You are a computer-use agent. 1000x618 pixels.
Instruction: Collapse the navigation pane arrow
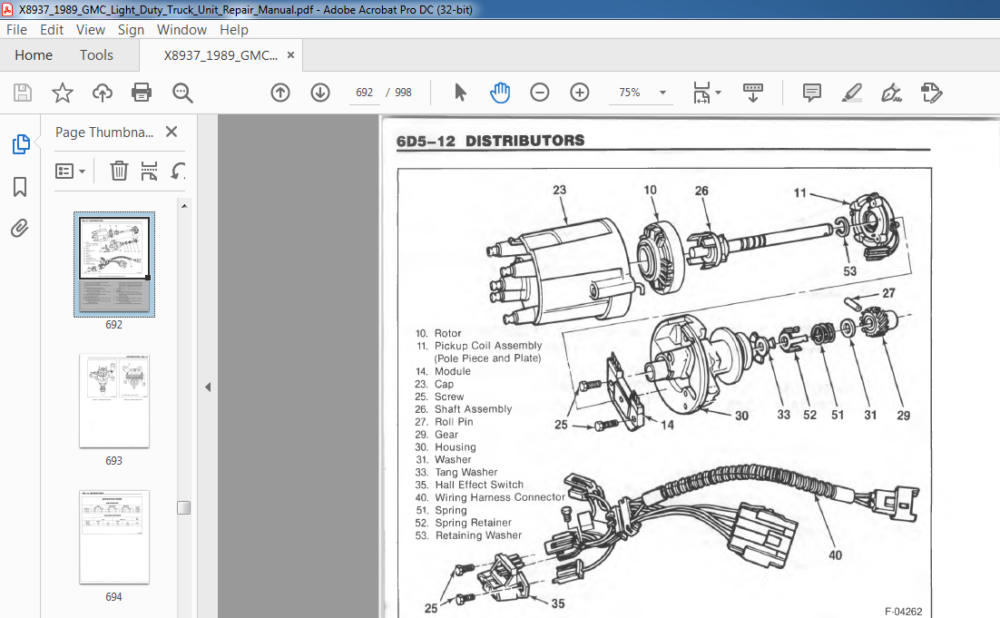208,387
